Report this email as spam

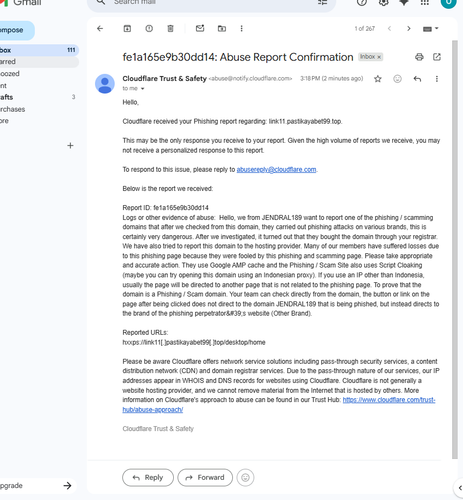coord(149,29)
